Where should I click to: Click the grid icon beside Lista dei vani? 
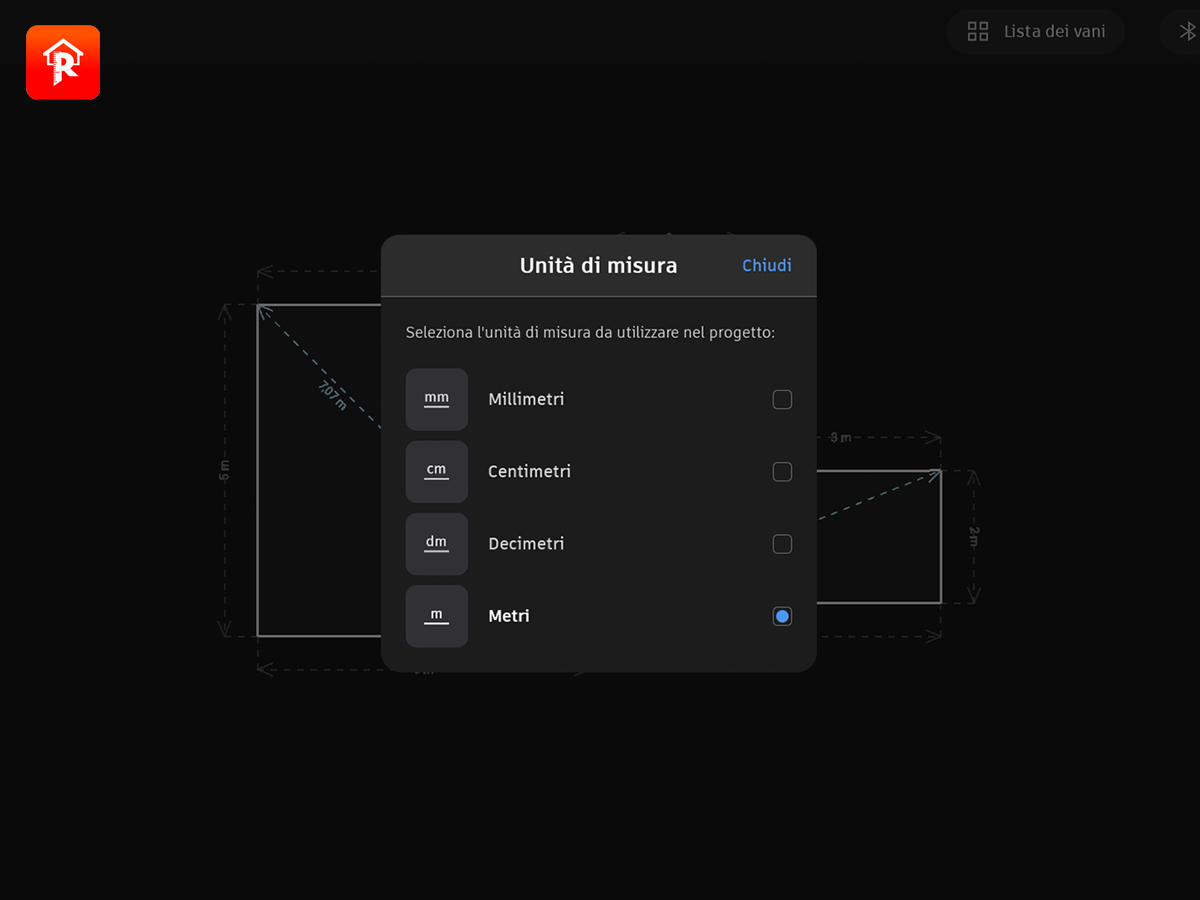978,32
